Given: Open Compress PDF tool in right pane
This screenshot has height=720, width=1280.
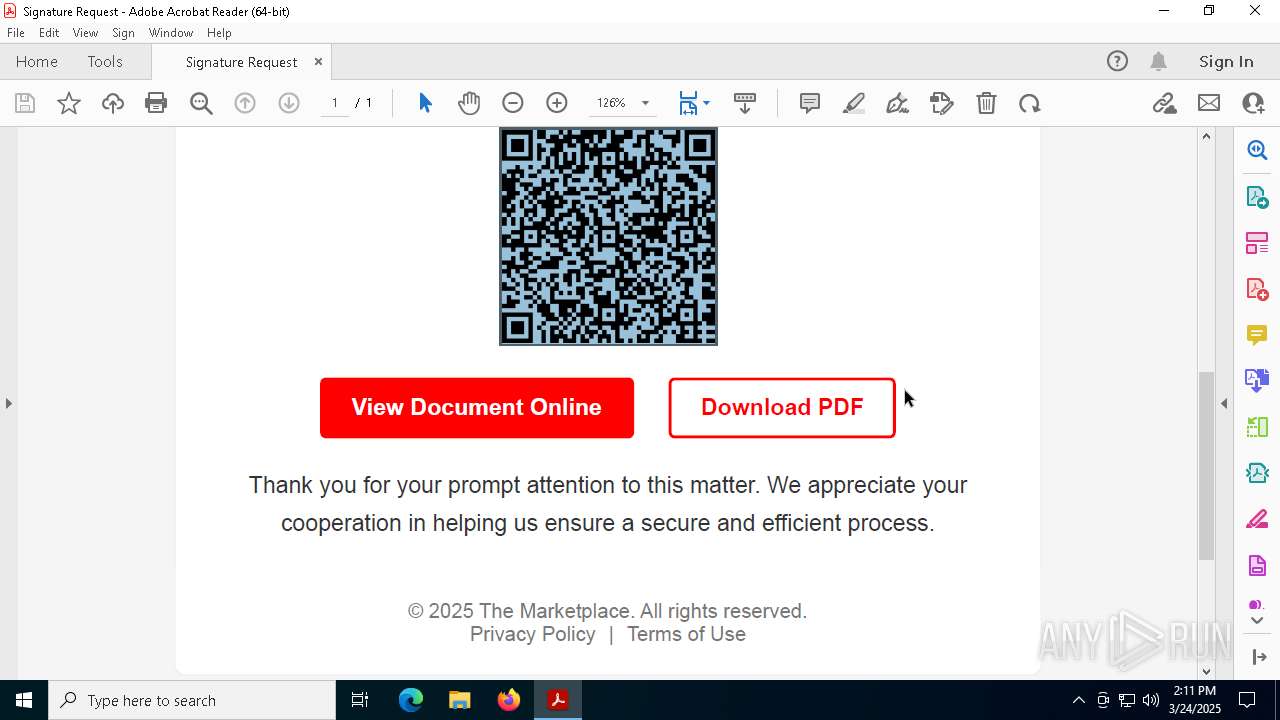Looking at the screenshot, I should tap(1257, 473).
